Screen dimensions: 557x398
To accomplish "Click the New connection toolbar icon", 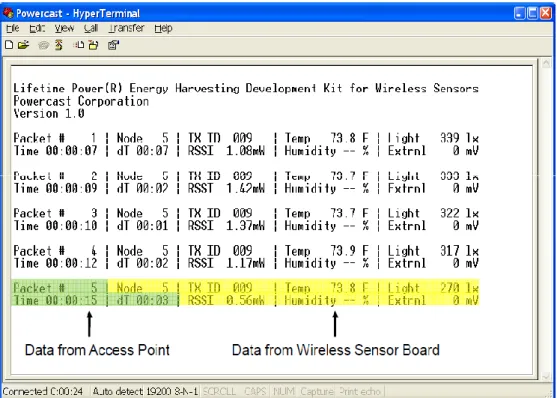I will point(10,45).
